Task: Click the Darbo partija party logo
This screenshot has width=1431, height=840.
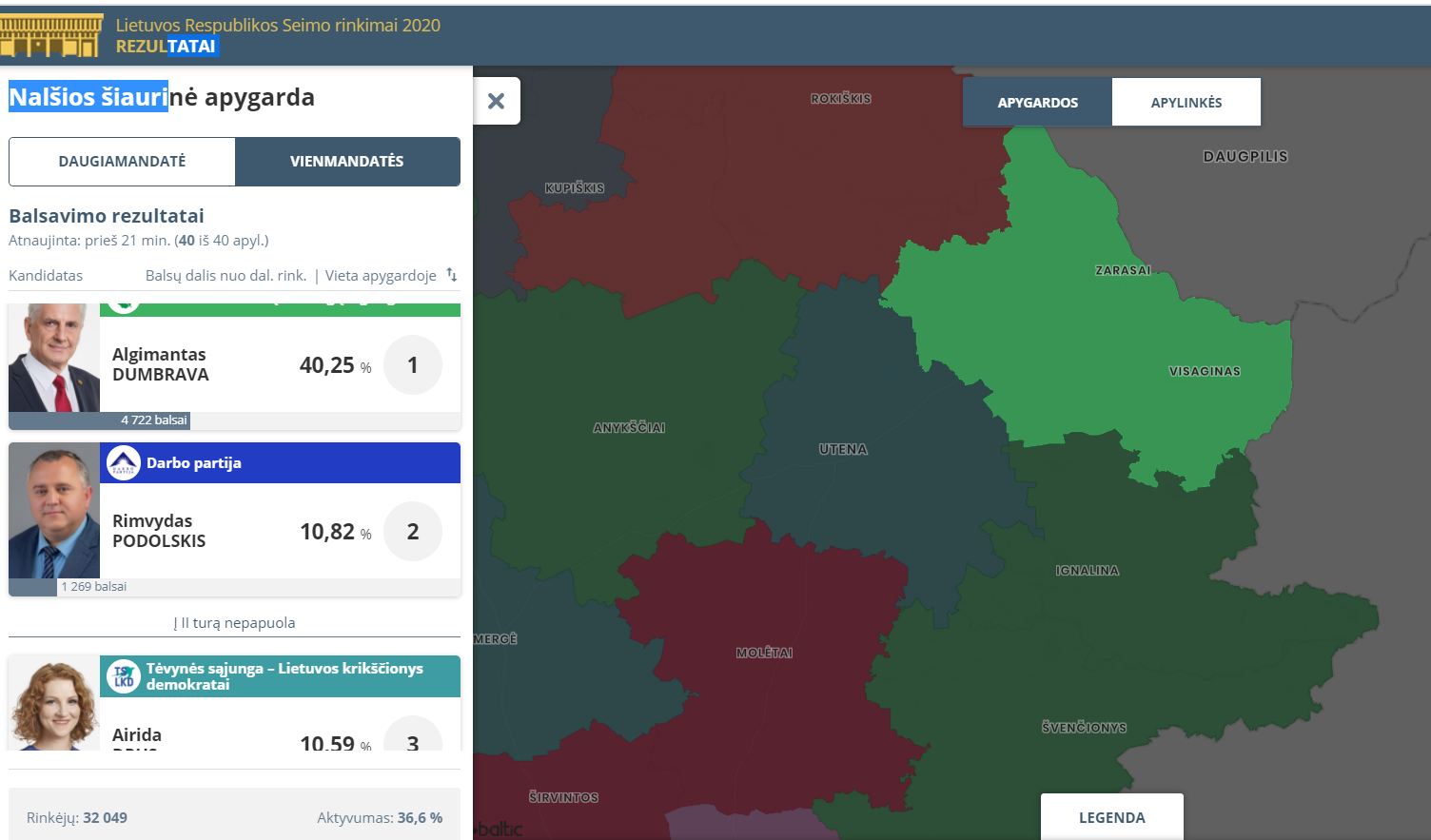Action: click(124, 463)
